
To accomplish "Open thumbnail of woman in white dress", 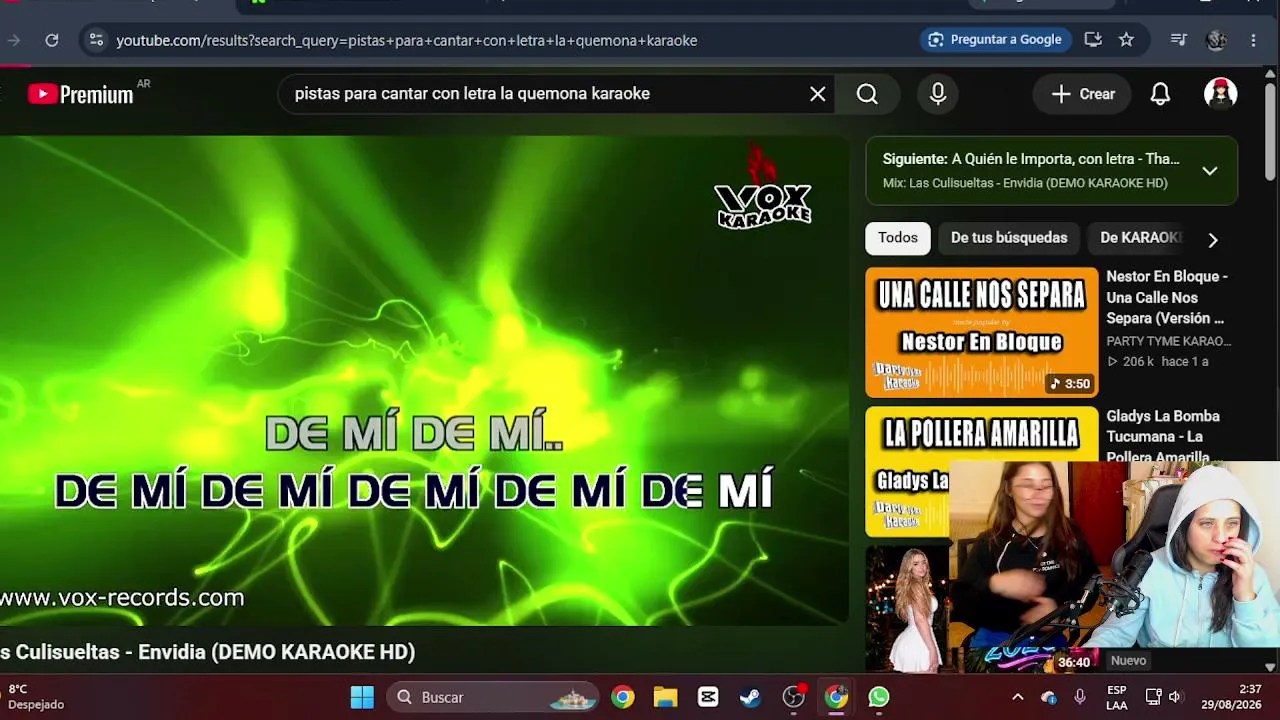I will click(x=907, y=608).
